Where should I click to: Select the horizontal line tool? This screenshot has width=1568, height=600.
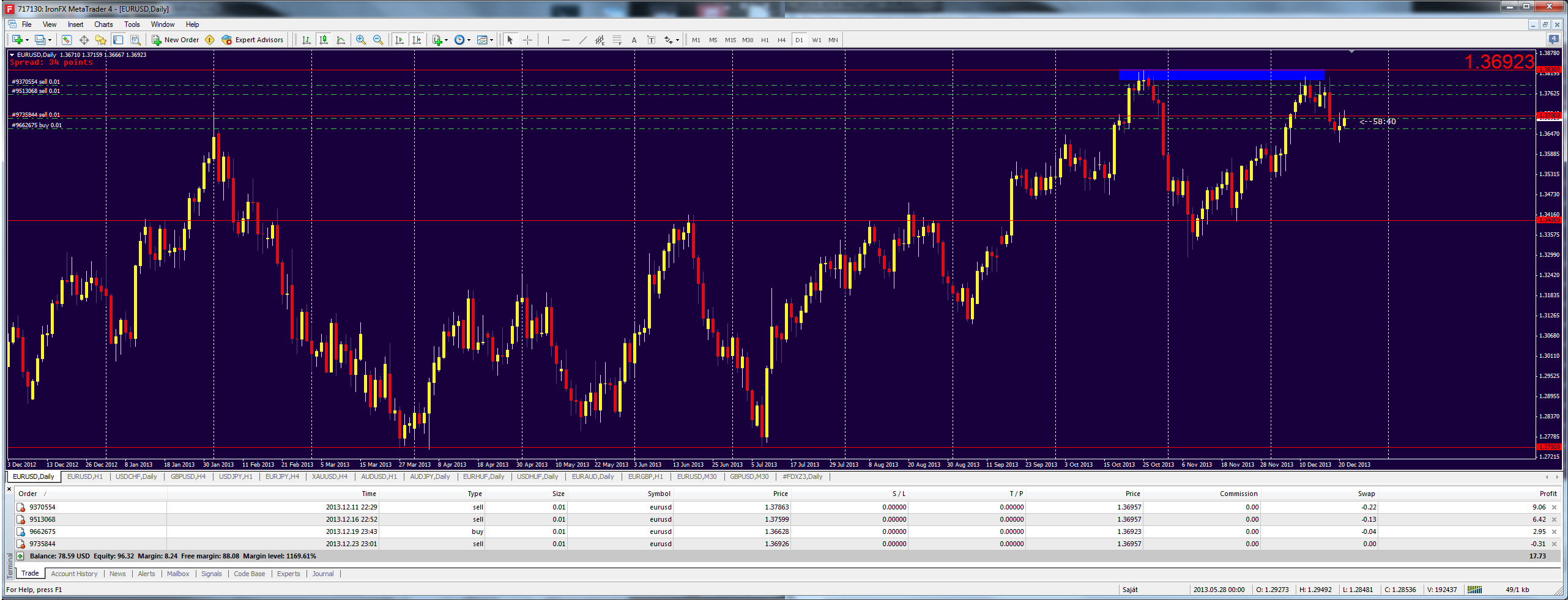(566, 40)
